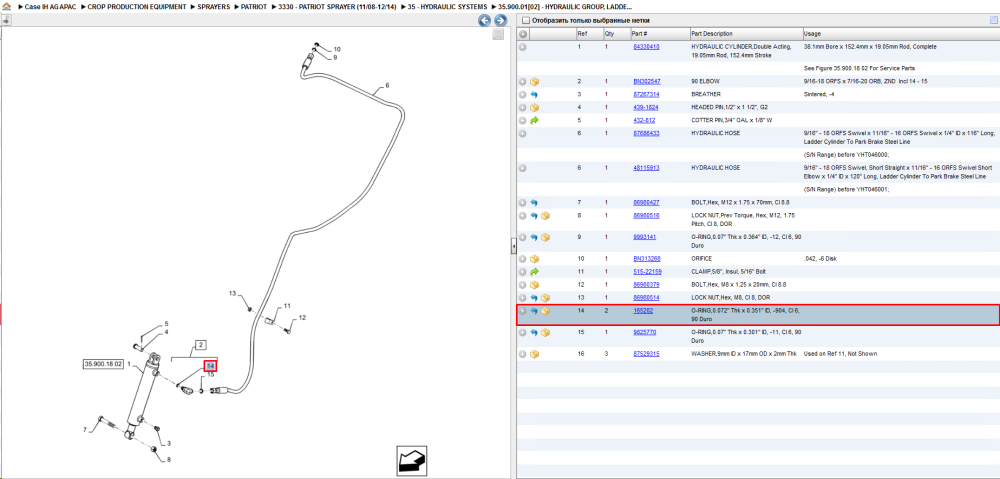Select 'BREATHER' description text
The width and height of the screenshot is (1000, 479).
707,94
